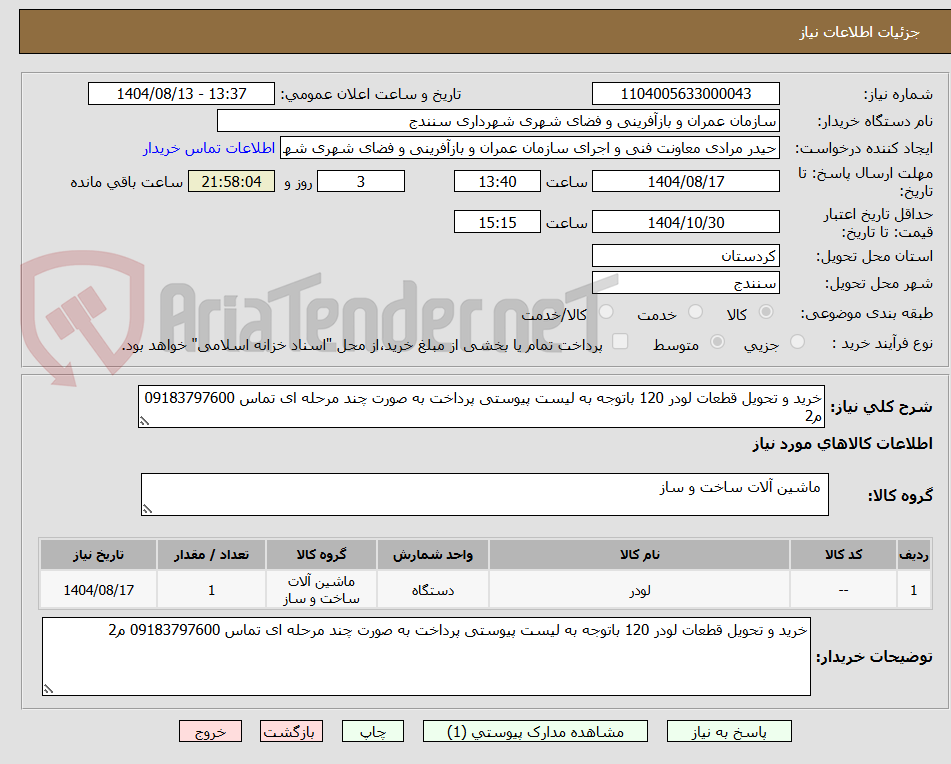951x764 pixels.
Task: Check the اسناد خزانه اسلامی payment checkbox
Action: (x=620, y=342)
